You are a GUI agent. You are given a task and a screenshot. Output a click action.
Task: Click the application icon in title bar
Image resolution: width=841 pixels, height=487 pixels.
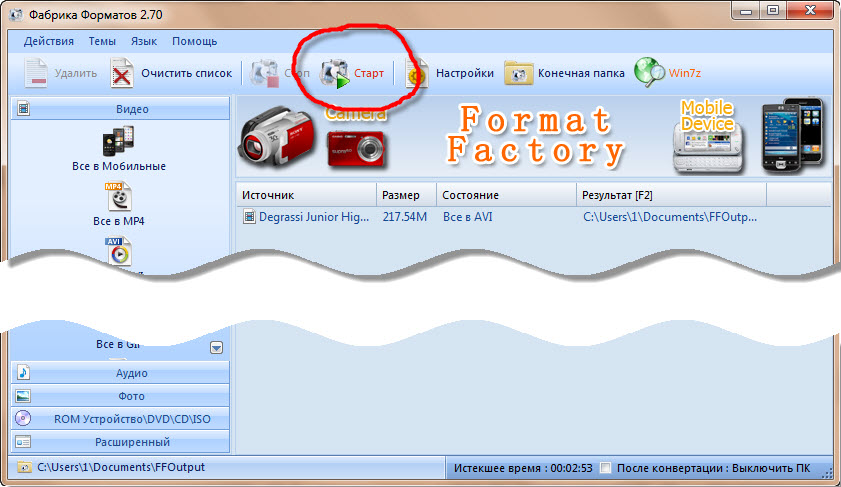[x=16, y=14]
